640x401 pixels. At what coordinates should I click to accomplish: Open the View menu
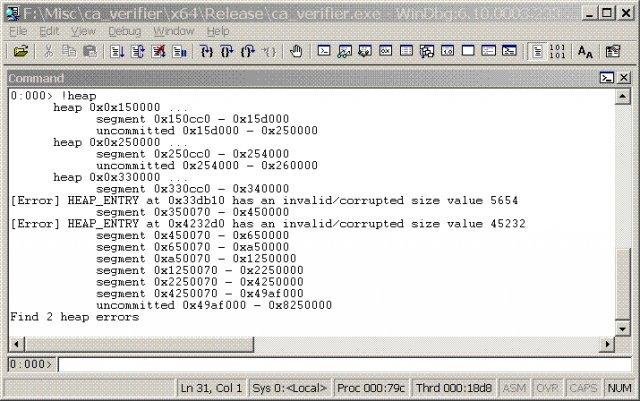click(x=83, y=31)
